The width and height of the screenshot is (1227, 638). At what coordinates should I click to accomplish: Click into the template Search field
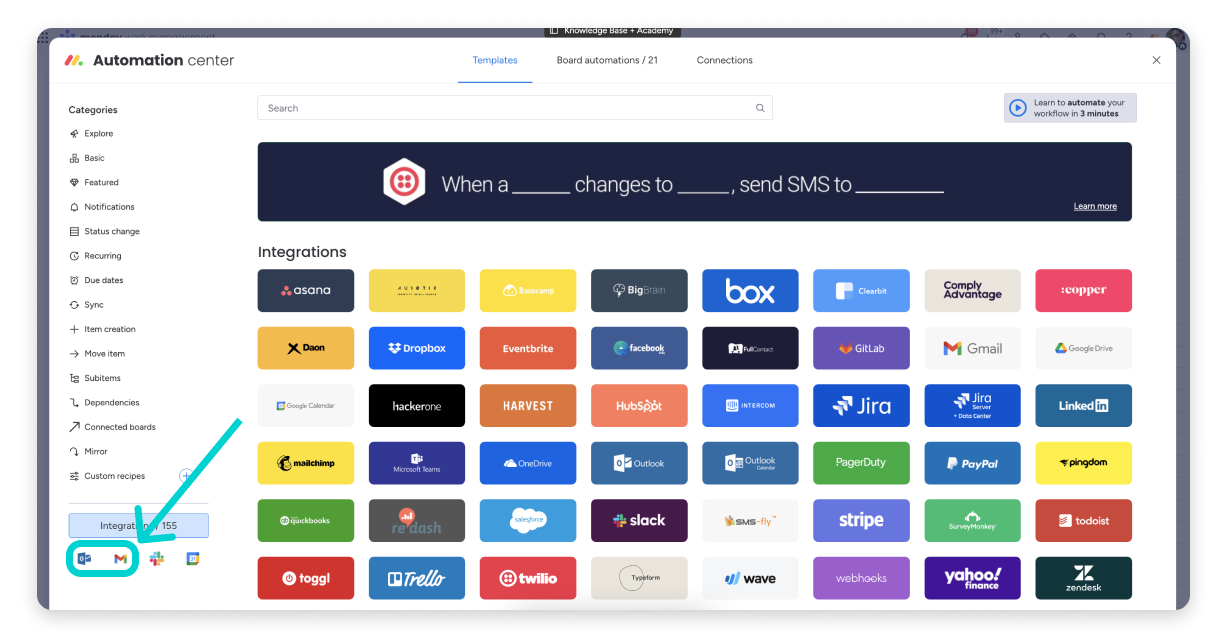515,108
